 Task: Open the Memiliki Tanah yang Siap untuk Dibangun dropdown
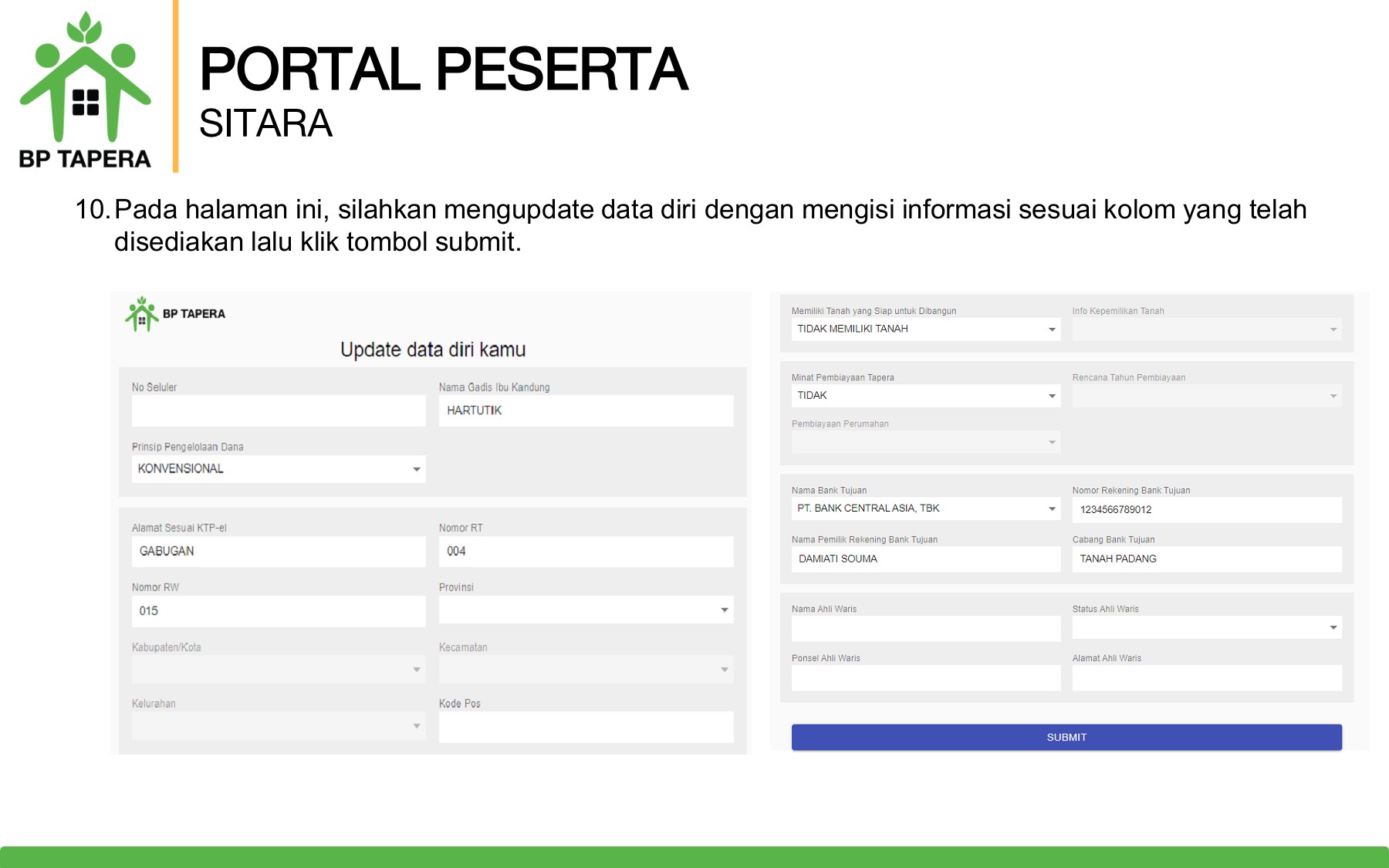point(1053,329)
